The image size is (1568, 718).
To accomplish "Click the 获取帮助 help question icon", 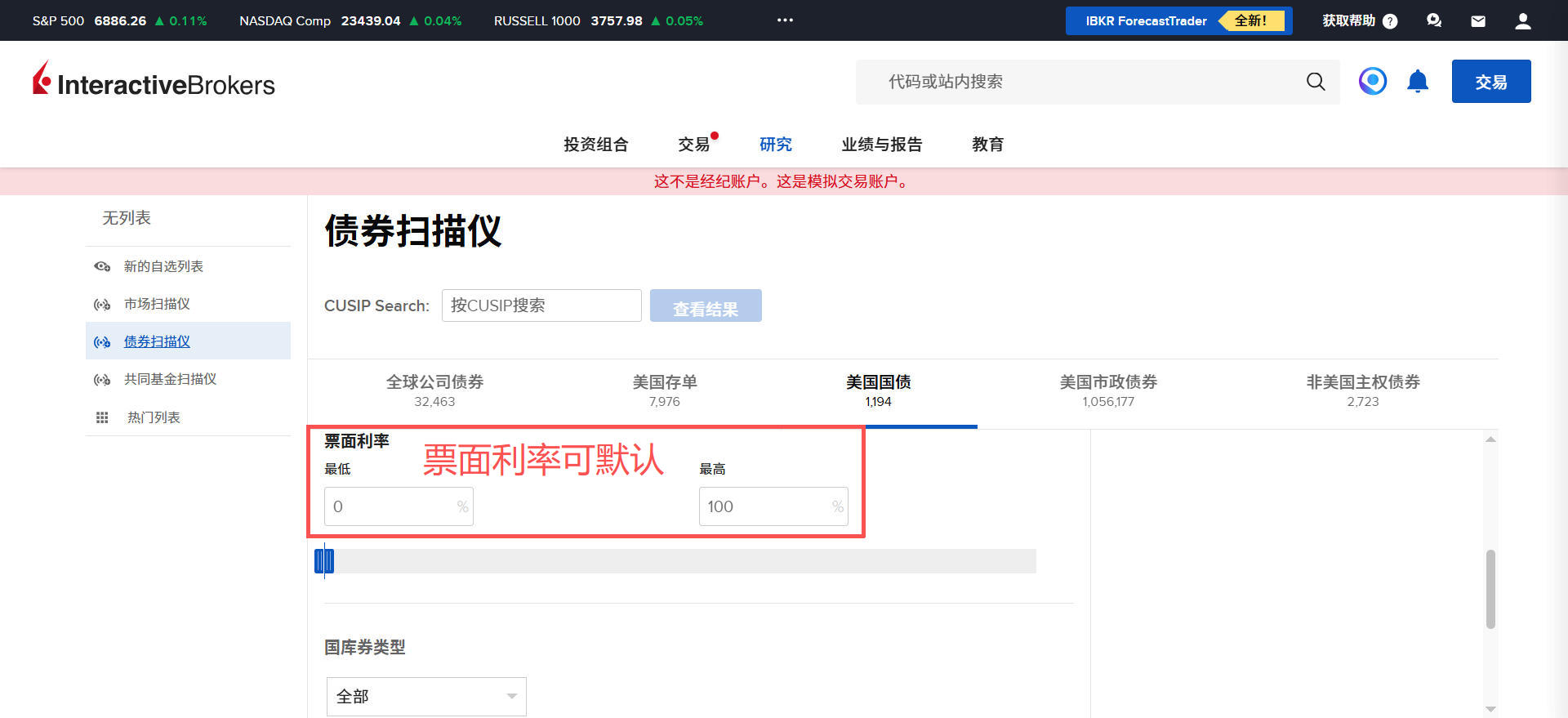I will coord(1390,21).
